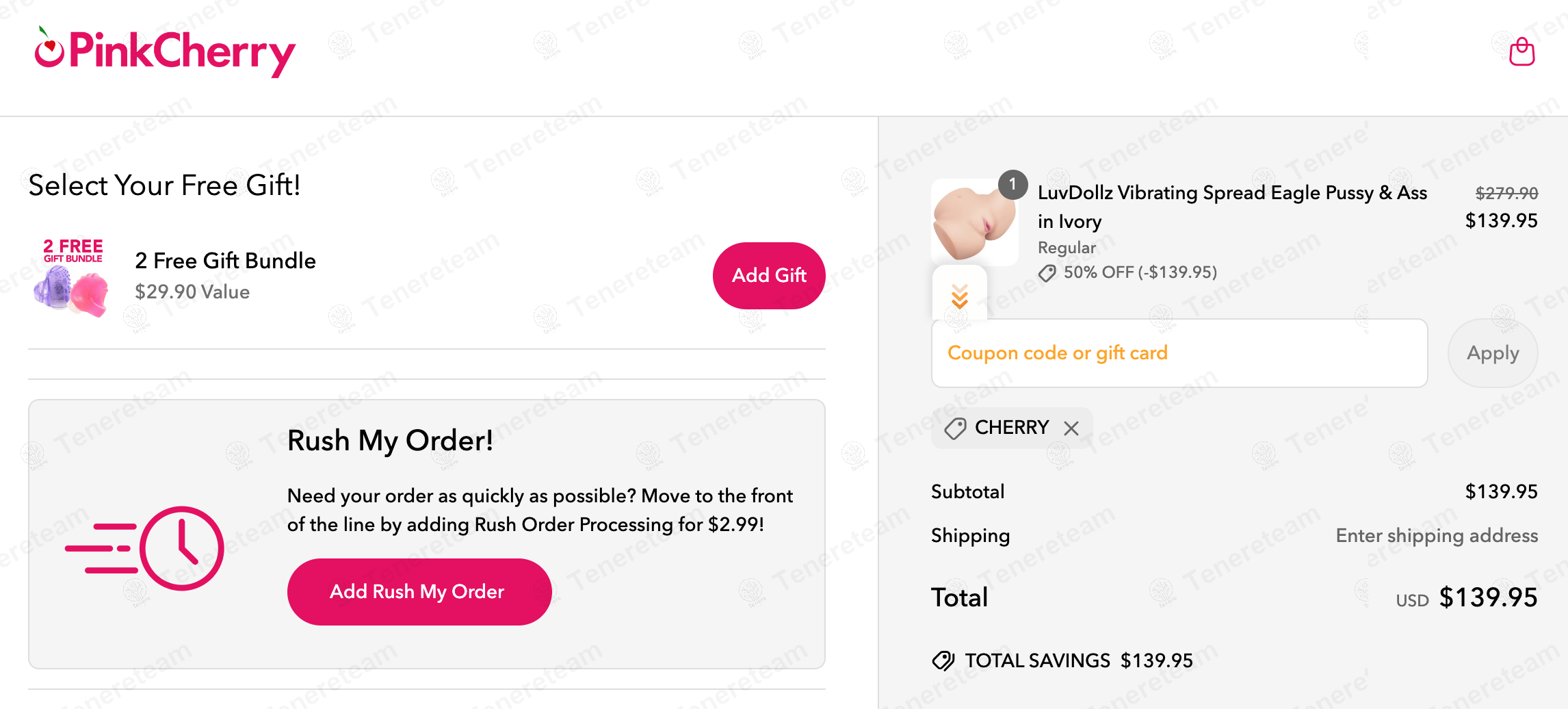Open the LuvDollz product thumbnail
Screen dimensions: 1568x709
974,223
